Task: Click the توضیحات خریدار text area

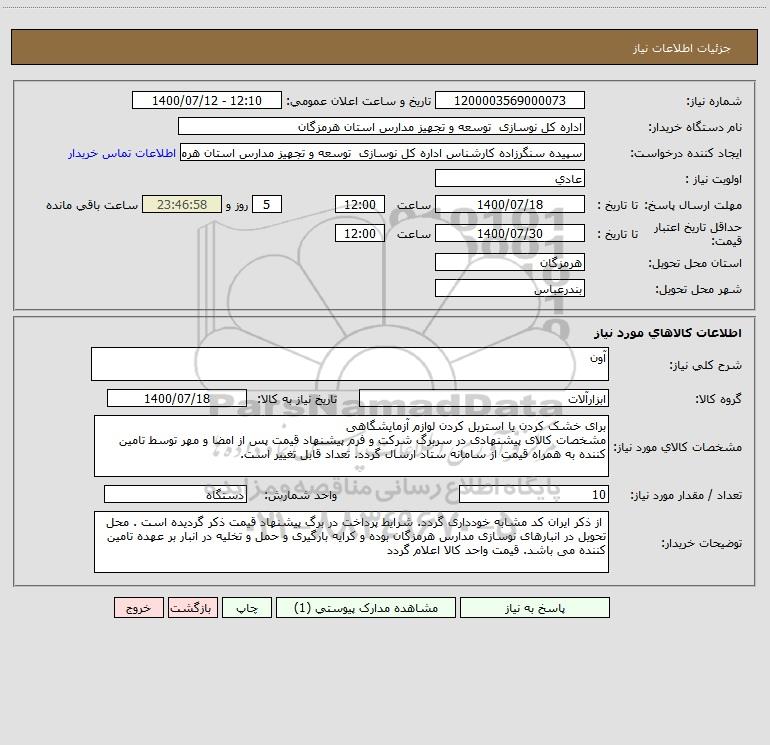Action: pyautogui.click(x=351, y=542)
